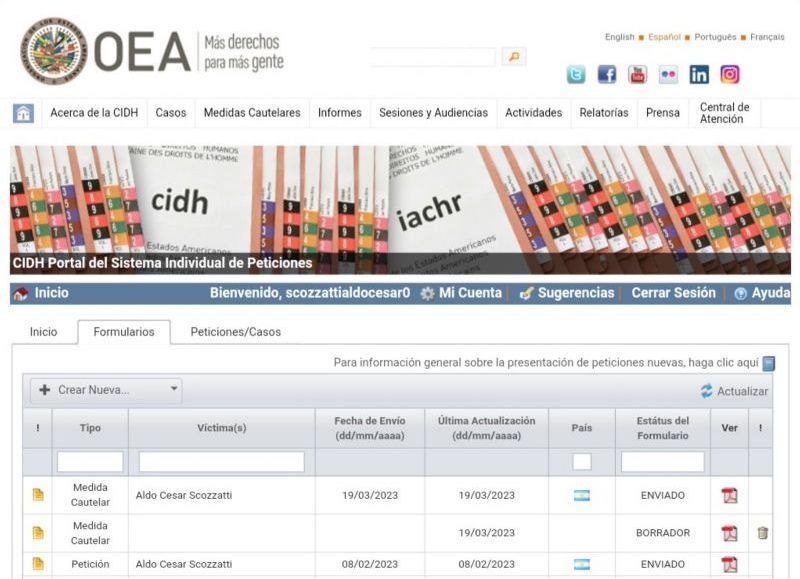Image resolution: width=800 pixels, height=579 pixels.
Task: Switch language to Español
Action: point(664,37)
